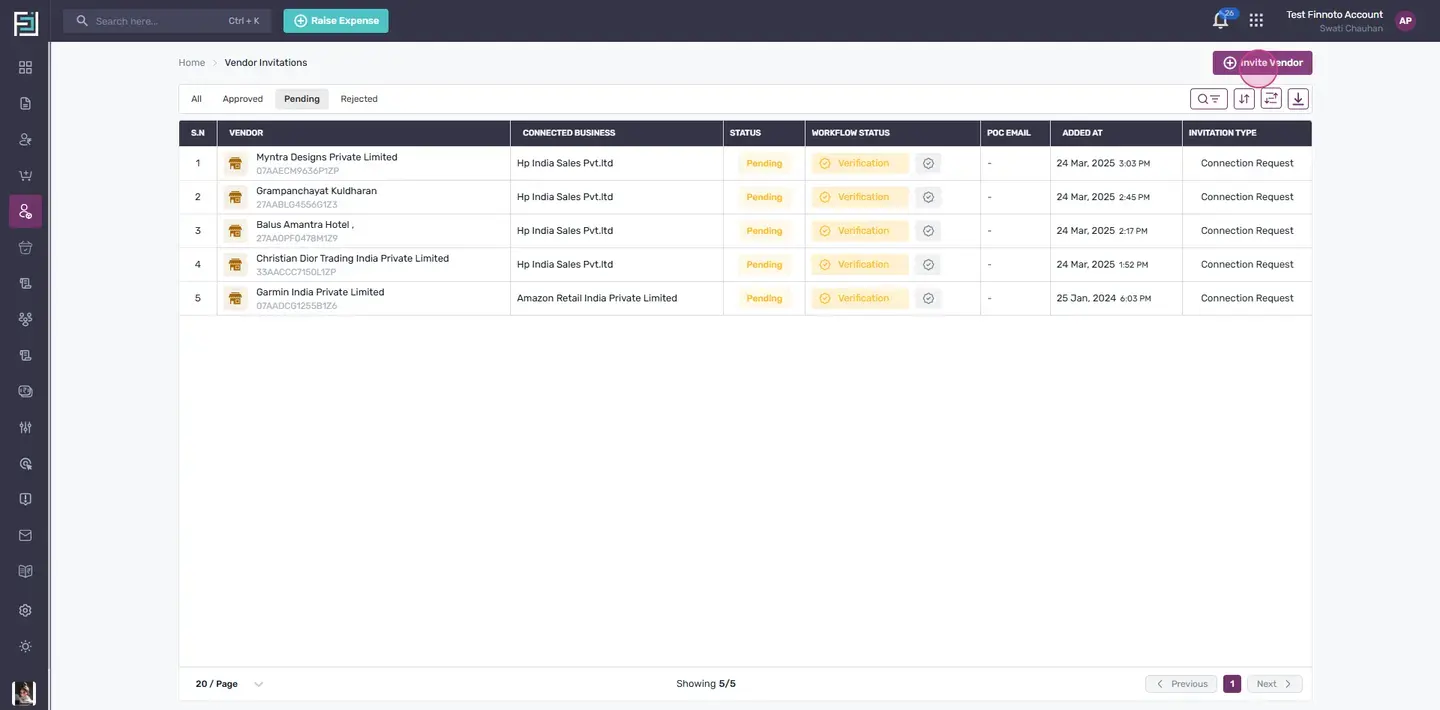Go to Home in the breadcrumb
This screenshot has height=710, width=1440.
(x=191, y=63)
